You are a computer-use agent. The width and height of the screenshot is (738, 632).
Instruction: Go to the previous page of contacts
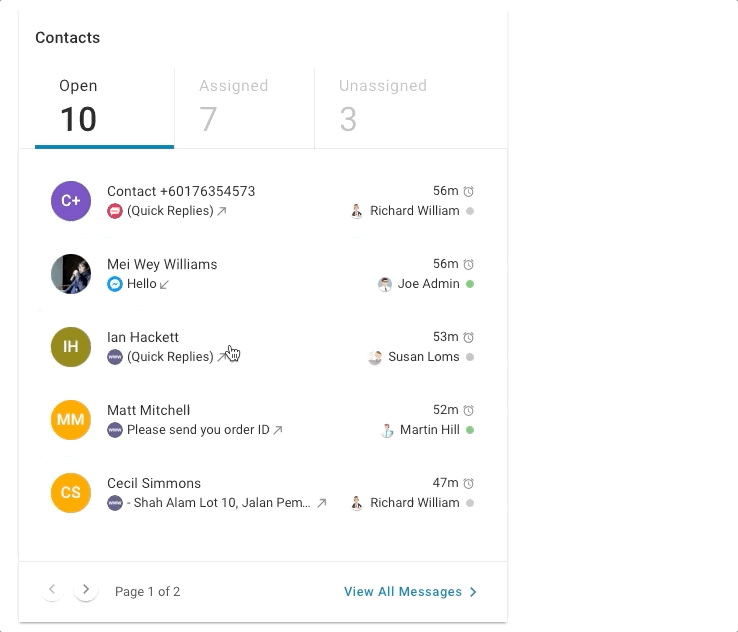(x=53, y=591)
